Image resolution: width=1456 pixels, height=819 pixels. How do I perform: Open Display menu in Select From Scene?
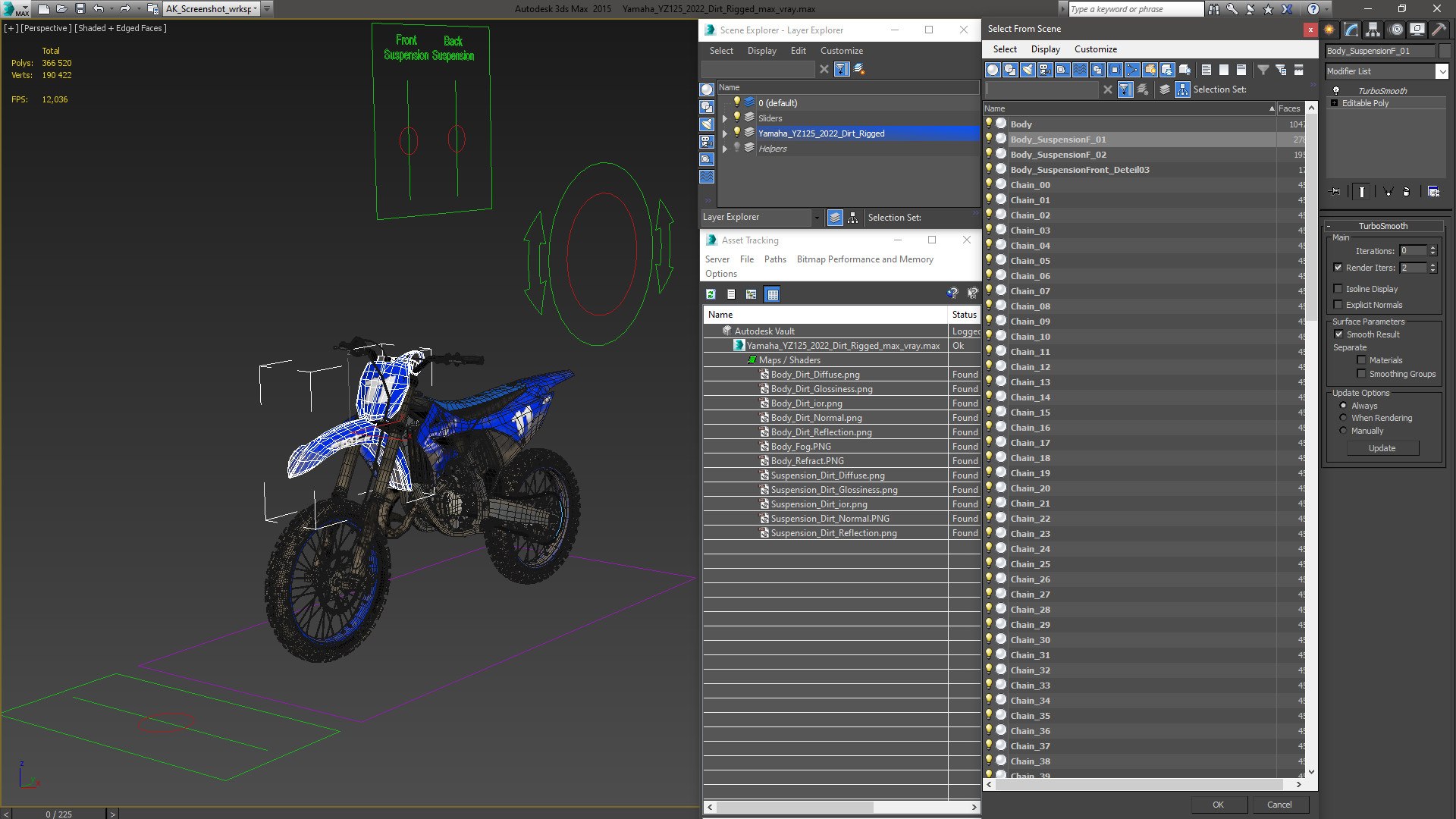(1045, 49)
